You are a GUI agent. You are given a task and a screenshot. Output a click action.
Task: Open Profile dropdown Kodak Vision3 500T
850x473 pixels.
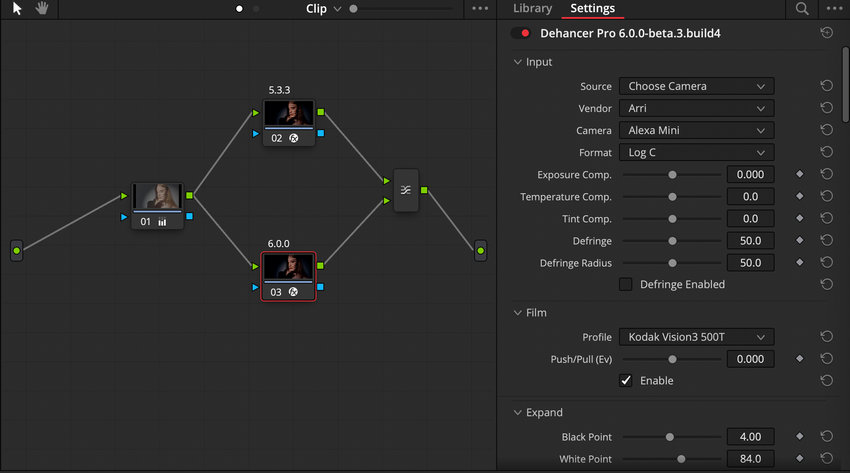click(x=697, y=337)
